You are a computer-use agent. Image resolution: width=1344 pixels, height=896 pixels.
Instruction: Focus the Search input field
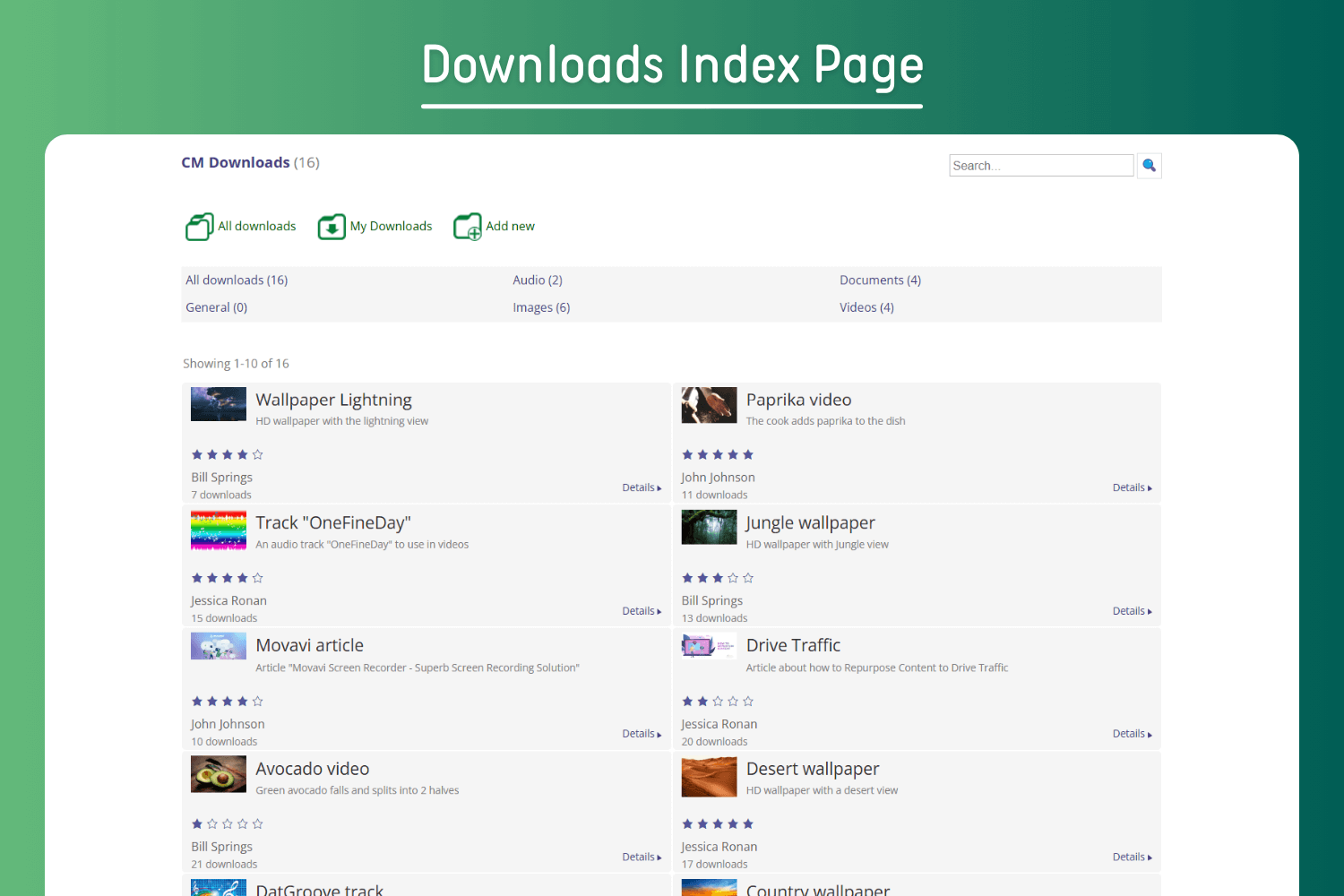[1041, 165]
